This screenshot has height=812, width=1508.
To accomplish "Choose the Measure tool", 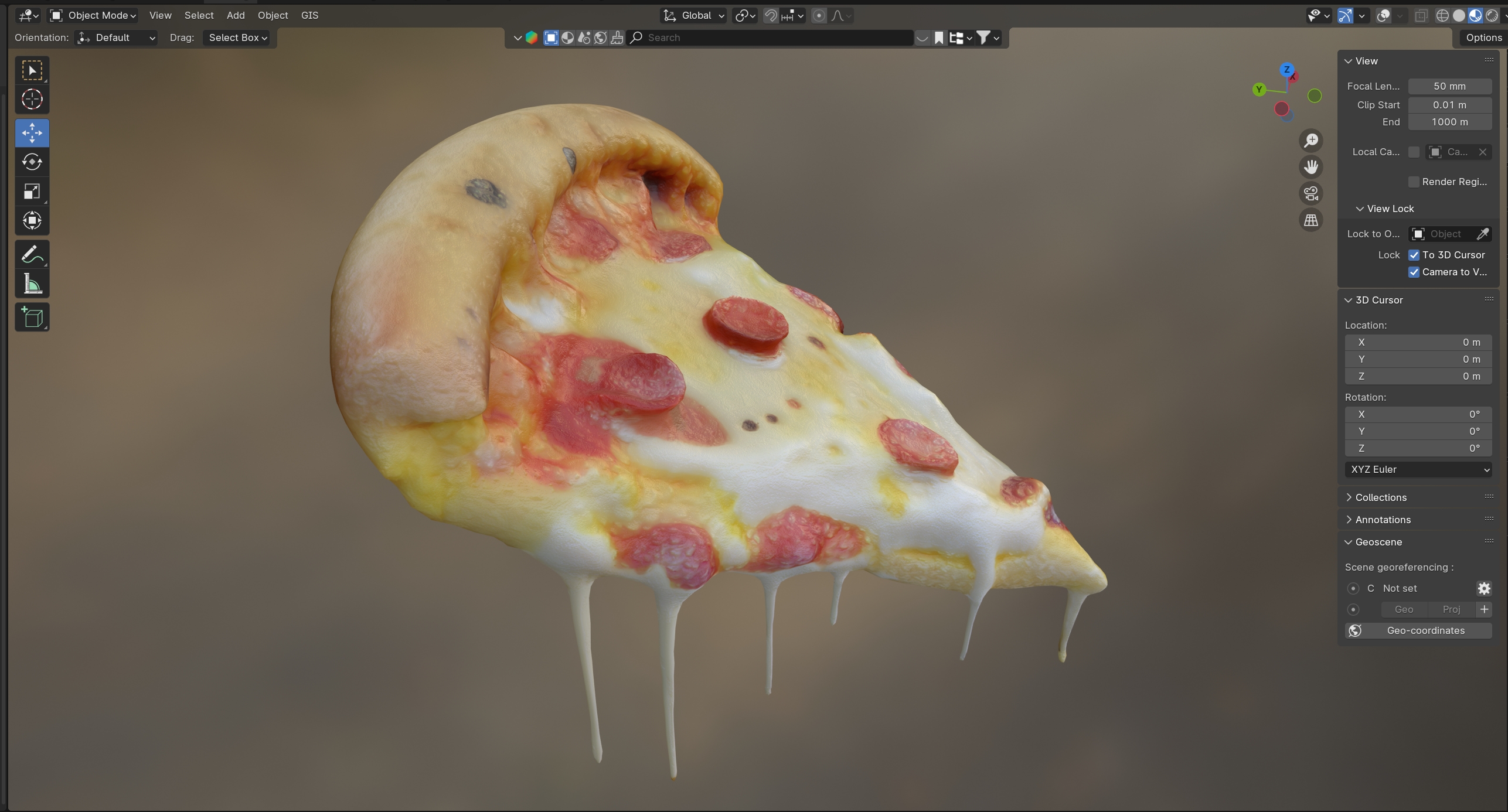I will pyautogui.click(x=32, y=284).
